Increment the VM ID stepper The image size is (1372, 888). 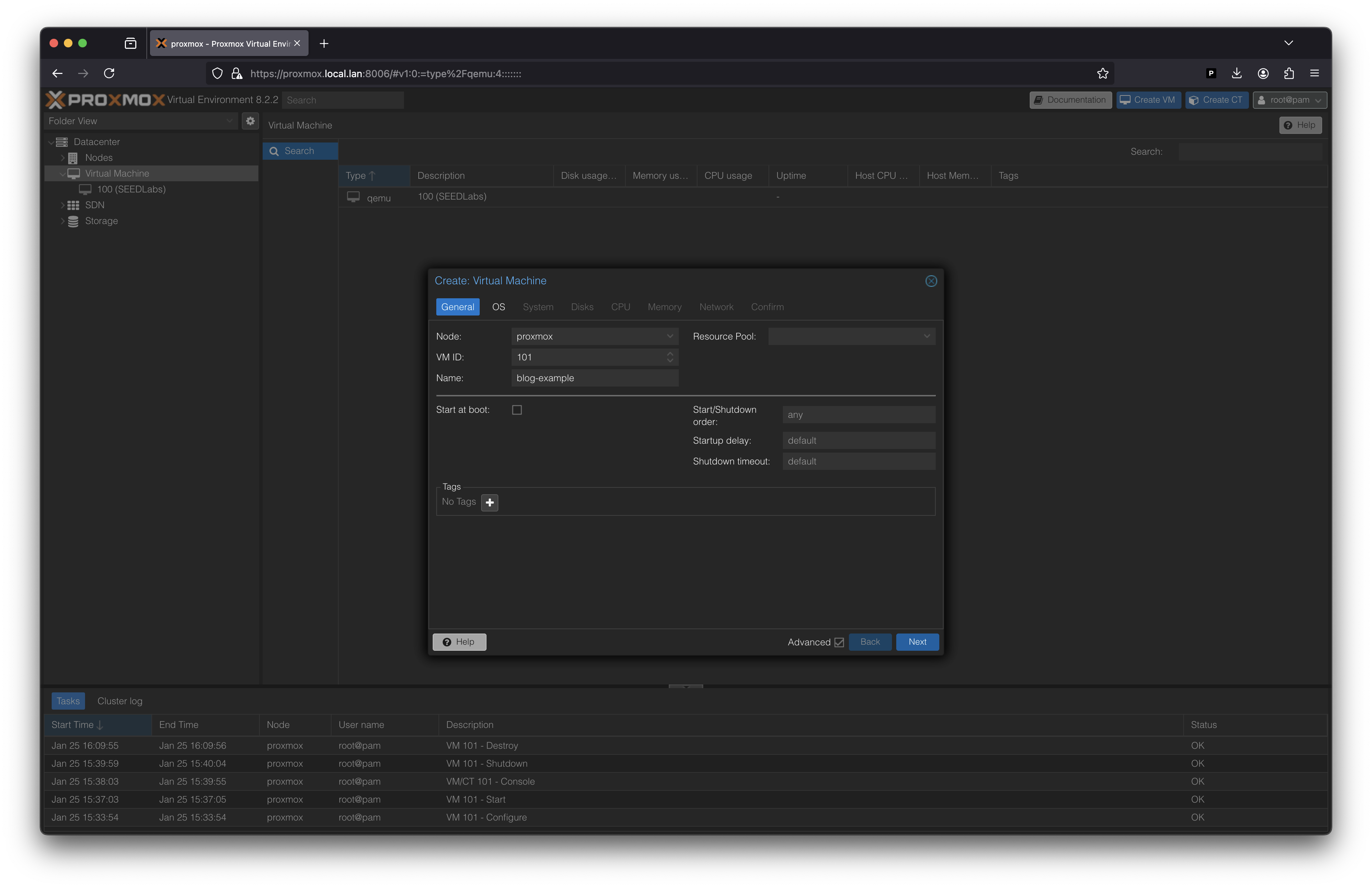[669, 354]
